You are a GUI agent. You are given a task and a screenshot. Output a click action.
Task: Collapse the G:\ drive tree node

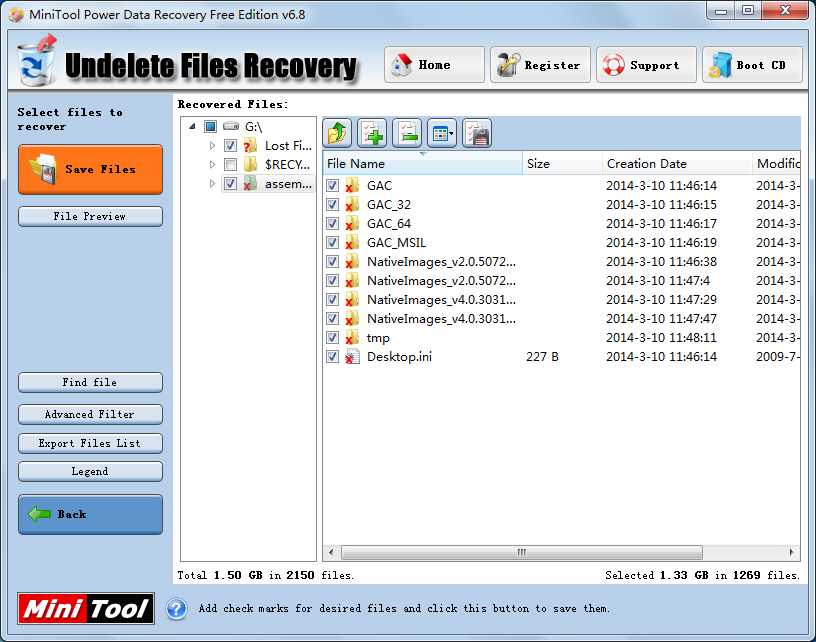click(193, 126)
